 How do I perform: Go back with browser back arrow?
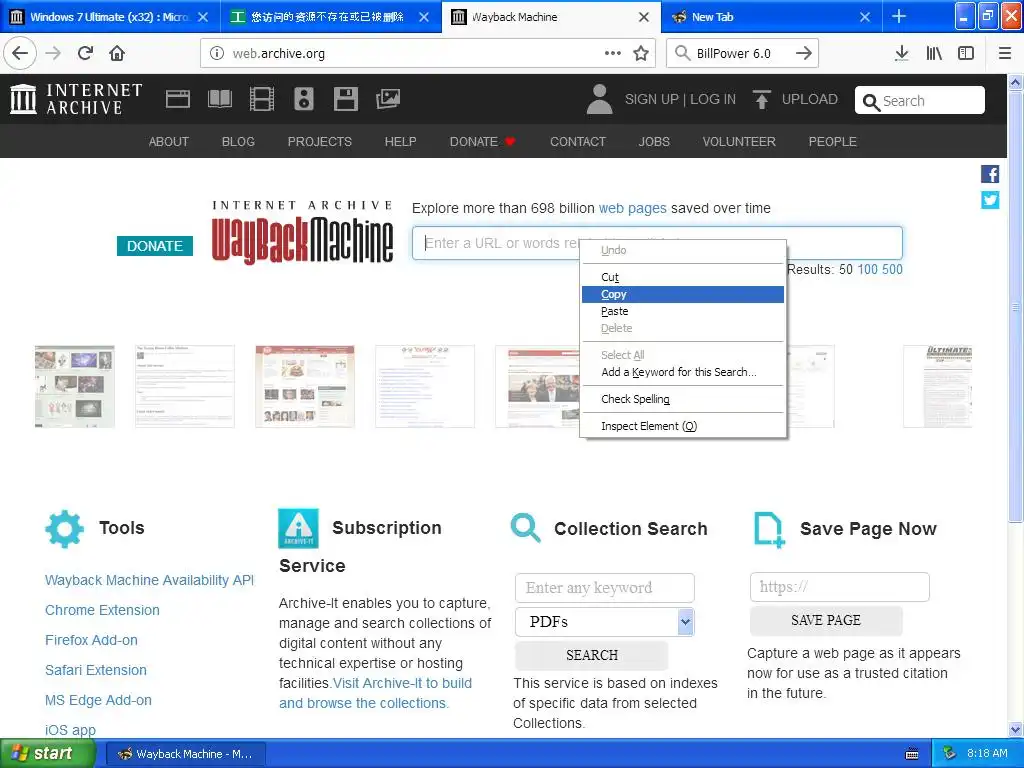pos(20,53)
